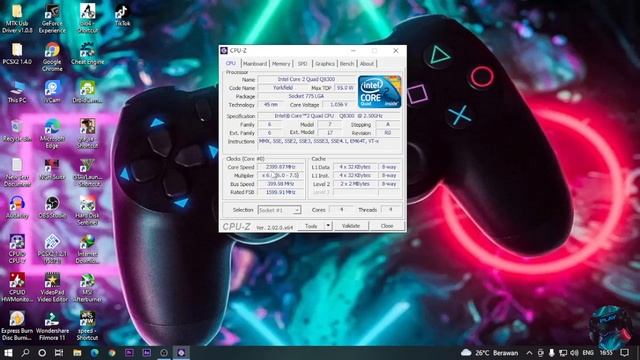This screenshot has height=360, width=640.
Task: Click the Core Voltage value field
Action: coord(339,105)
